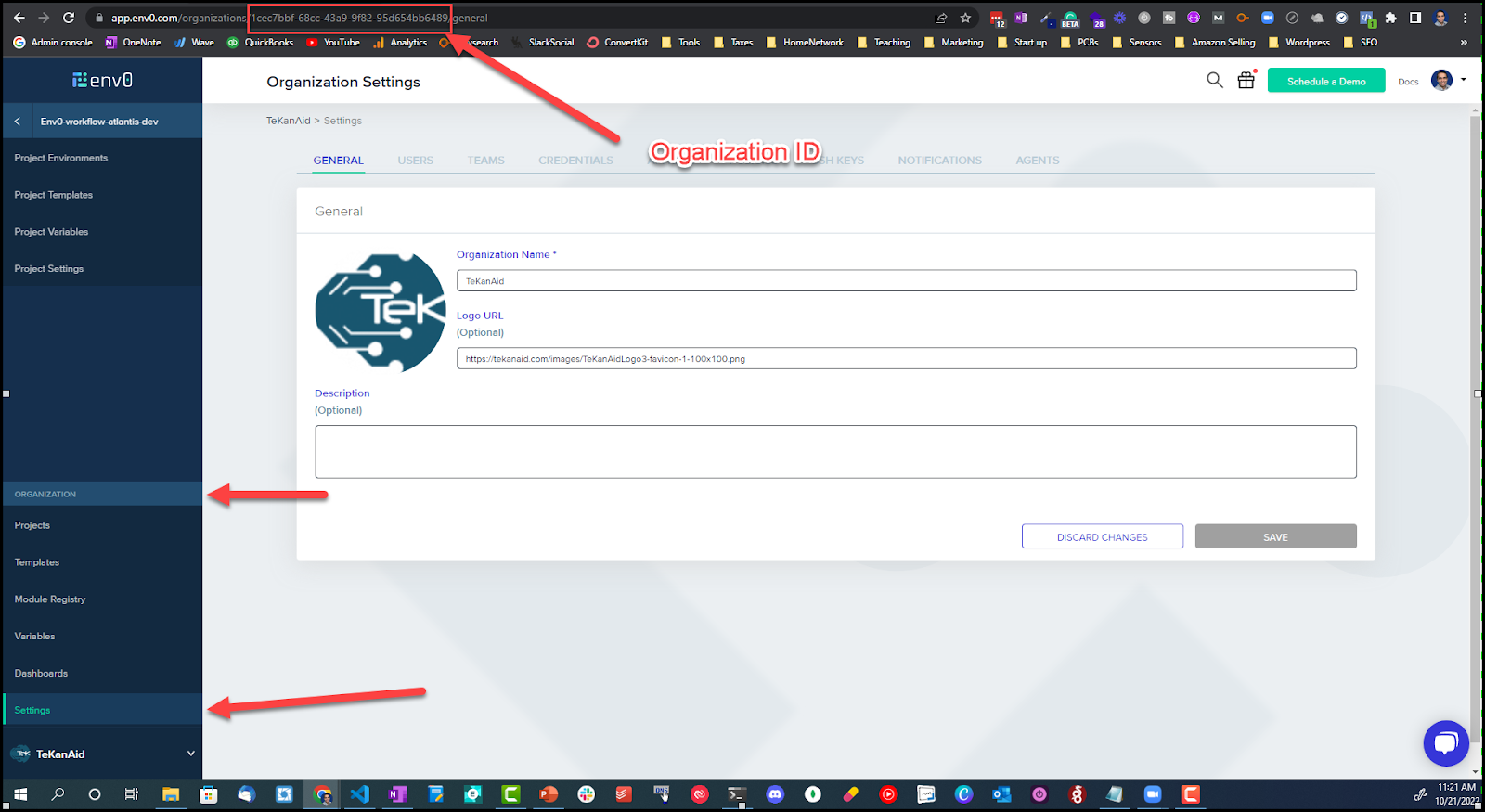Click the Description text area
This screenshot has height=812, width=1485.
tap(835, 452)
